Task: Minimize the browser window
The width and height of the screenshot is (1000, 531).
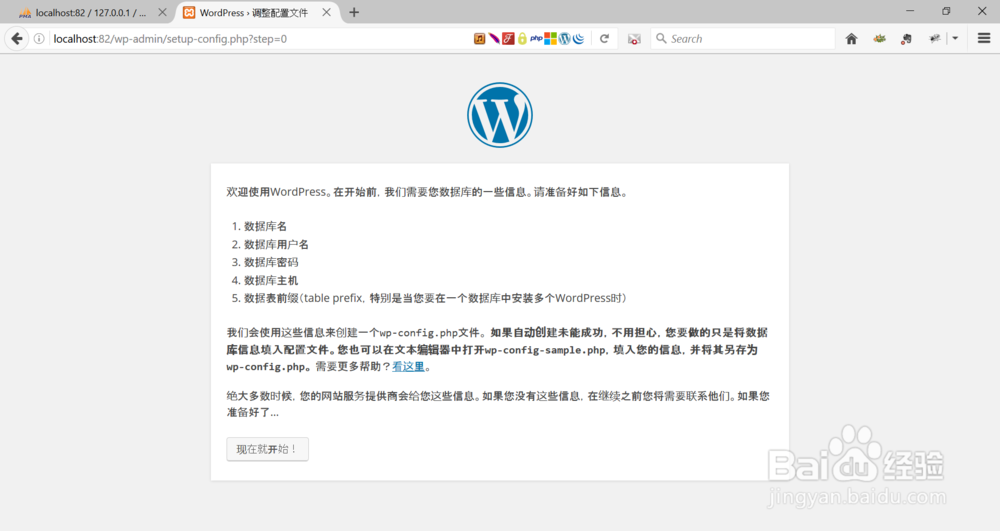Action: tap(910, 11)
